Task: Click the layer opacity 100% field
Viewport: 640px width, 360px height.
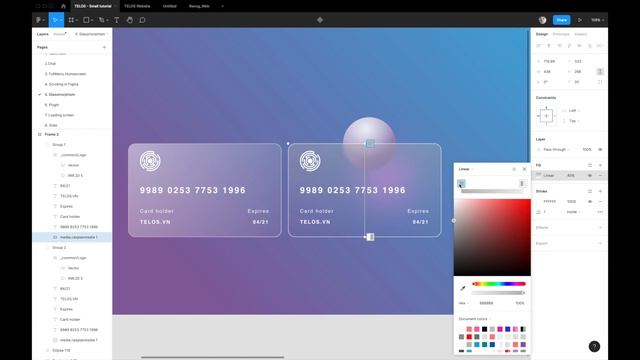Action: click(587, 149)
